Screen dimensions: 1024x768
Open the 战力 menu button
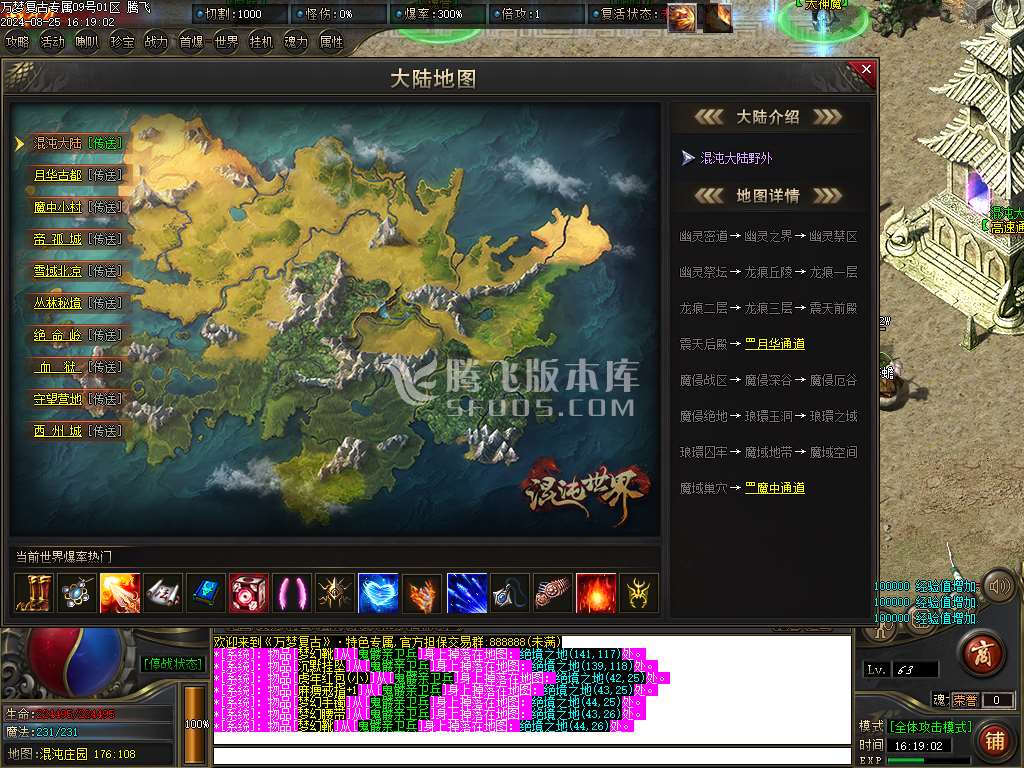point(157,42)
